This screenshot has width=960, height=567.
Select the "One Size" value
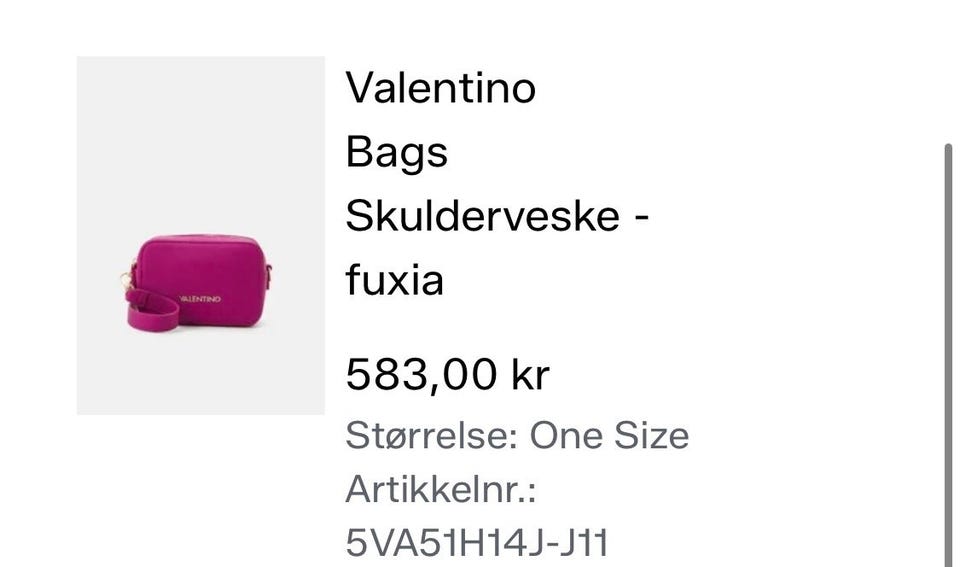[609, 436]
